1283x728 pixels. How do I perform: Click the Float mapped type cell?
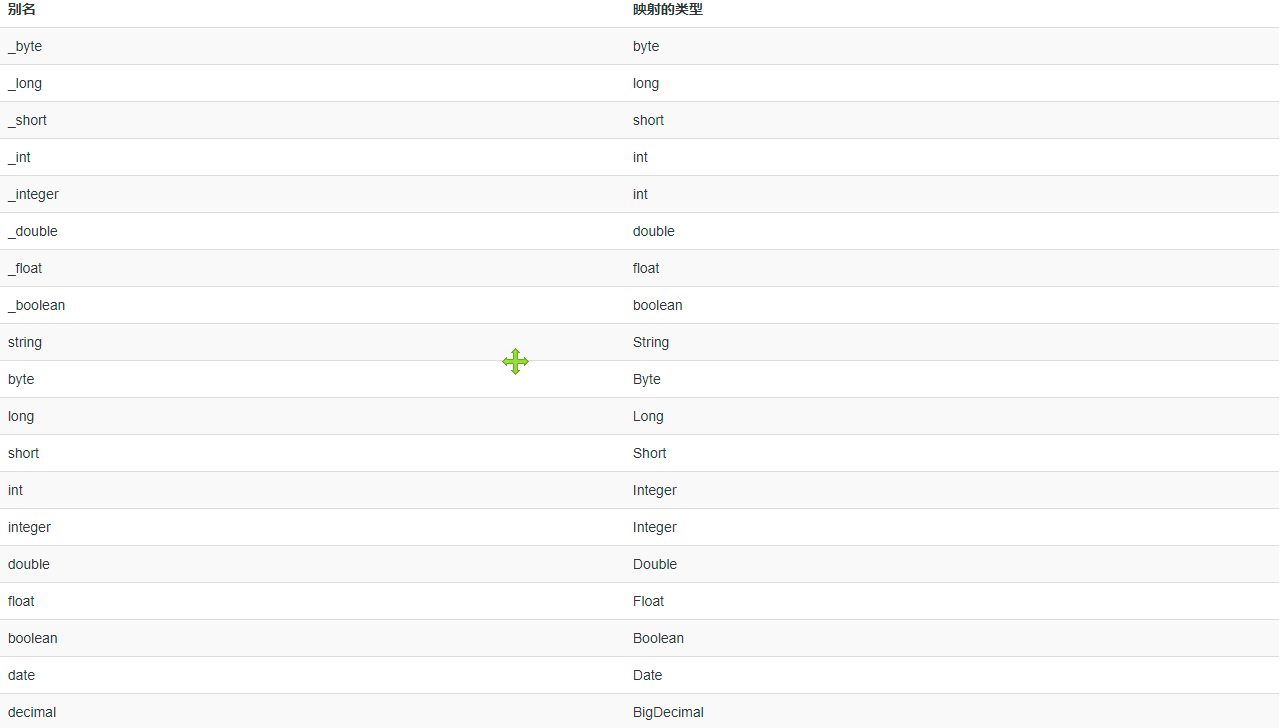[x=649, y=601]
